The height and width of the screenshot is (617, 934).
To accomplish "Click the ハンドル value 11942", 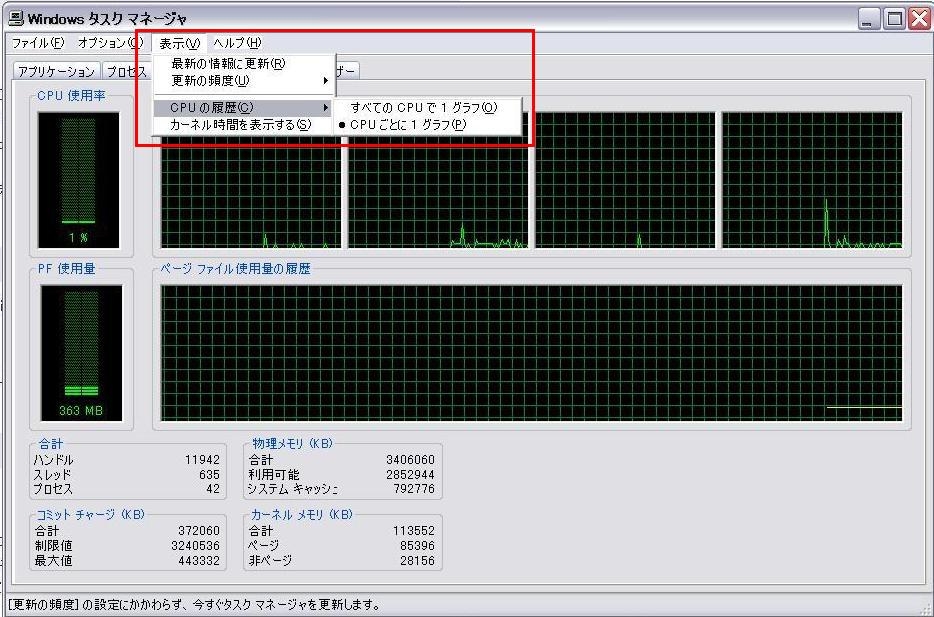I will pyautogui.click(x=202, y=460).
